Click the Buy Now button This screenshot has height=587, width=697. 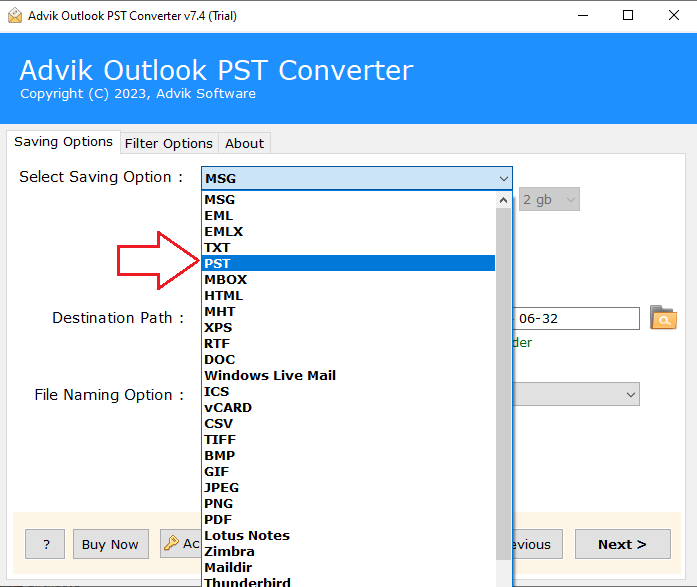point(110,544)
